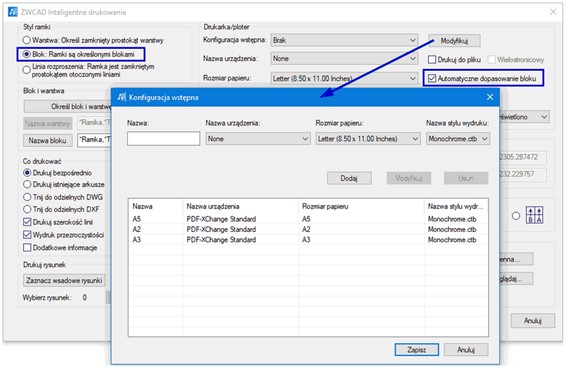Click ZWCAD app icon in title bar
Image resolution: width=567 pixels, height=369 pixels.
pos(13,12)
